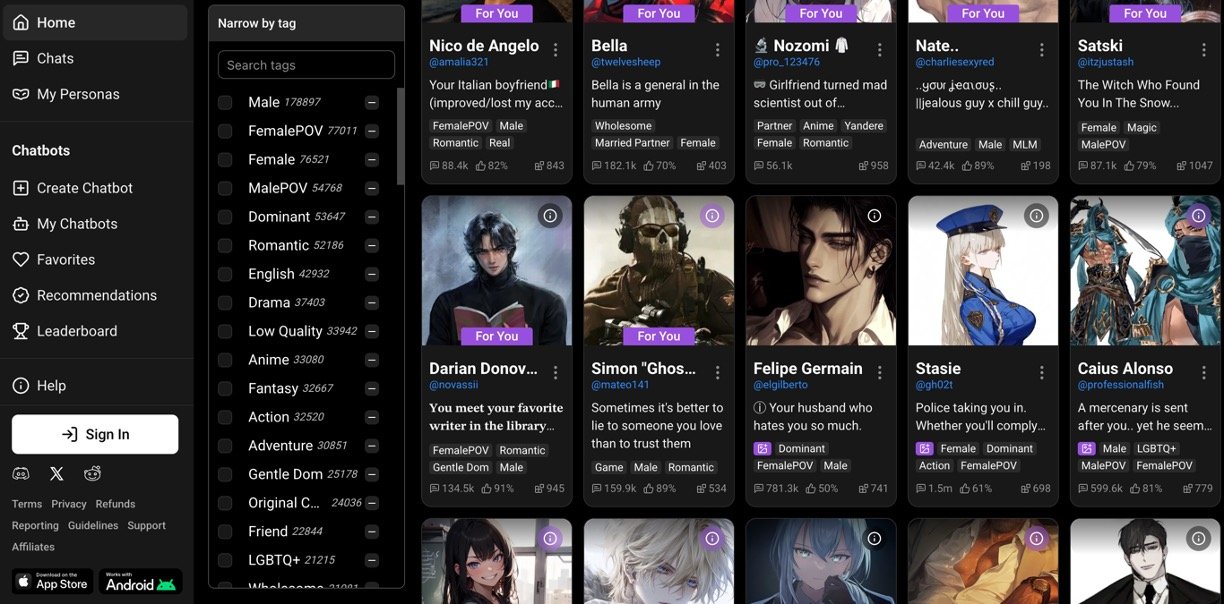
Task: Open the Discord icon link
Action: (x=21, y=474)
